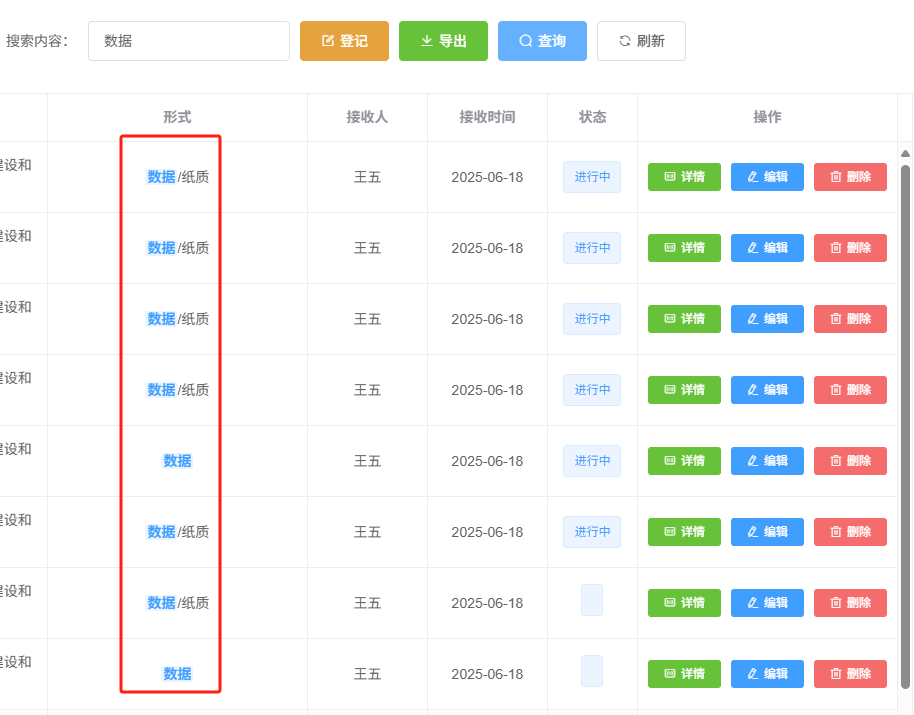Click 王五 in the 数据/纸质 row with blank status
Viewport: 914px width, 715px height.
tap(367, 603)
